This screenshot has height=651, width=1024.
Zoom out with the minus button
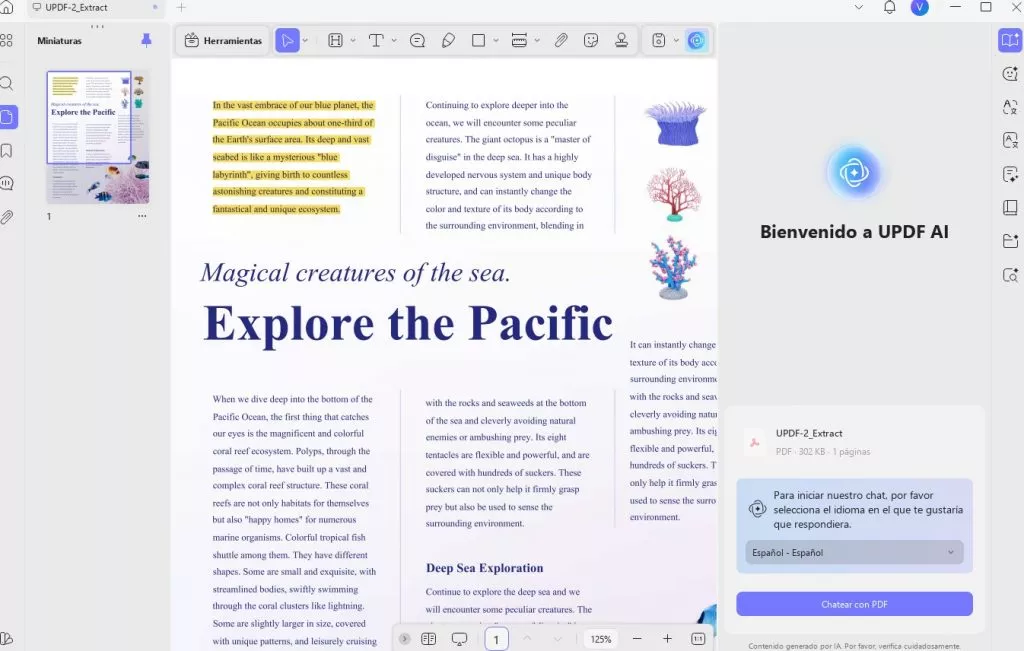pos(637,639)
